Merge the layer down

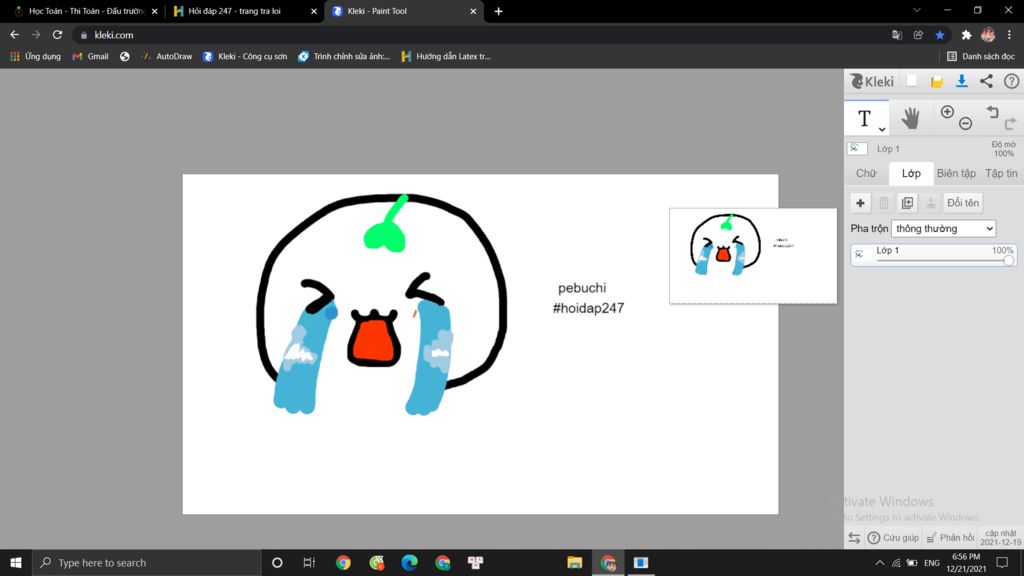pyautogui.click(x=931, y=203)
